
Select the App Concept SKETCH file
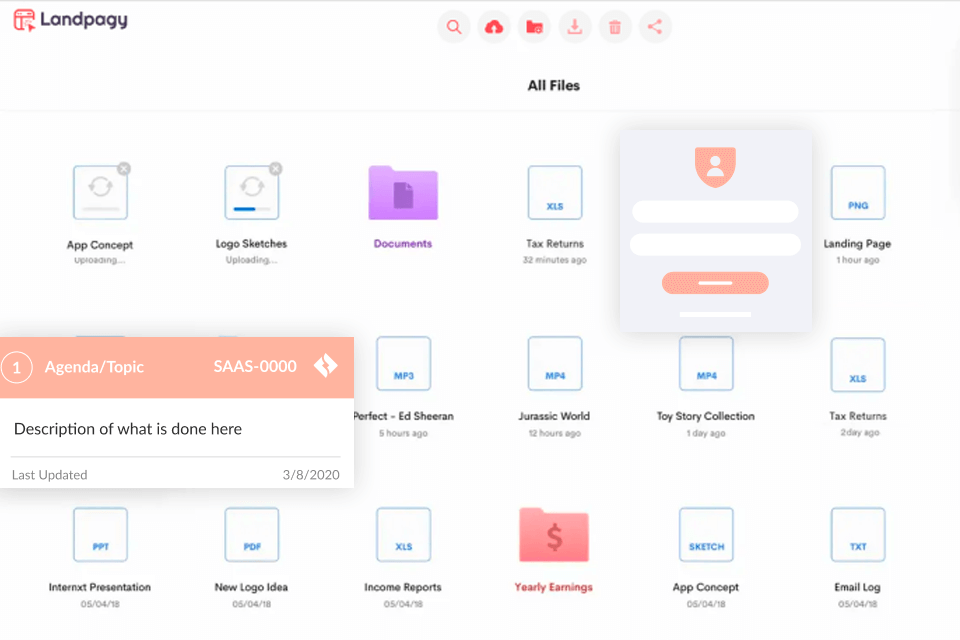pos(706,535)
